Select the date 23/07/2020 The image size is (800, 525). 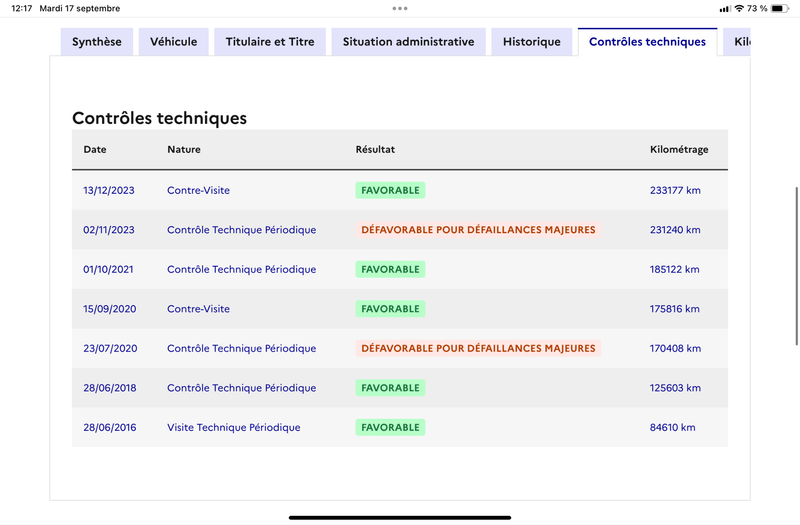click(110, 348)
